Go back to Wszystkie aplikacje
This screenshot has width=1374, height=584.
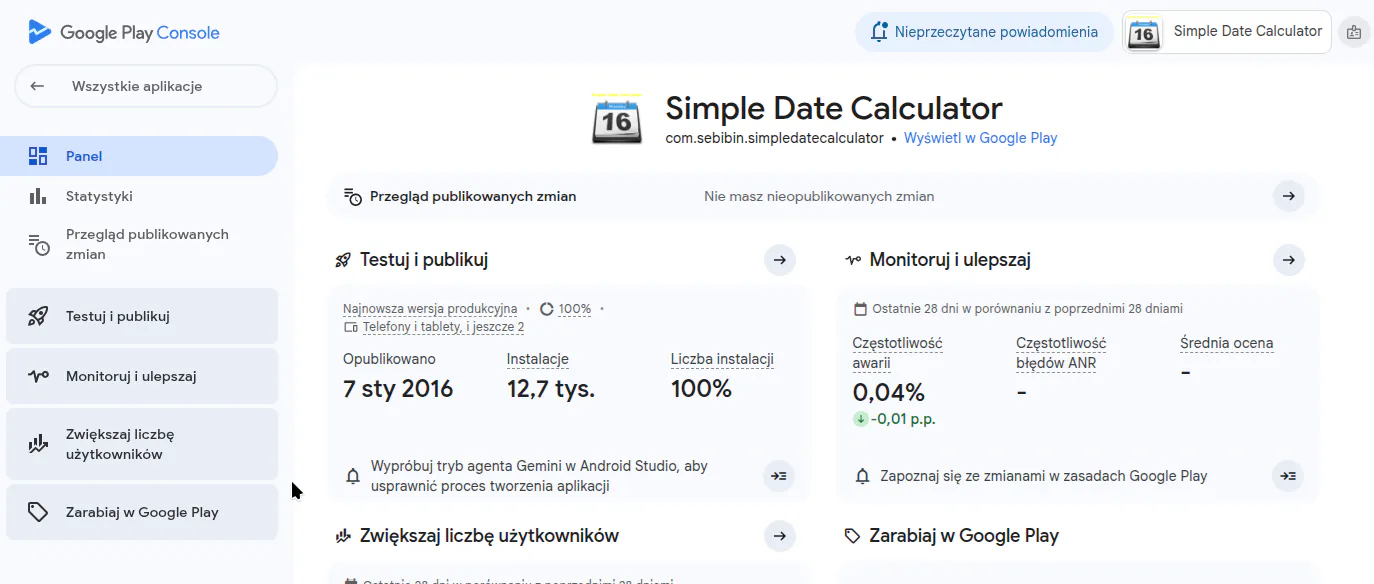tap(145, 86)
